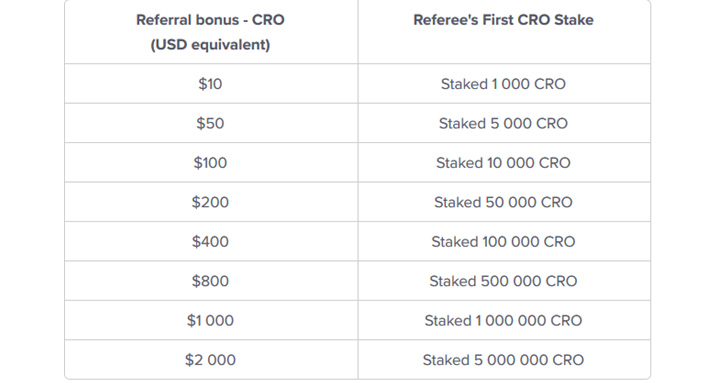The height and width of the screenshot is (383, 725).
Task: Select the $50 referral bonus cell
Action: click(x=210, y=123)
